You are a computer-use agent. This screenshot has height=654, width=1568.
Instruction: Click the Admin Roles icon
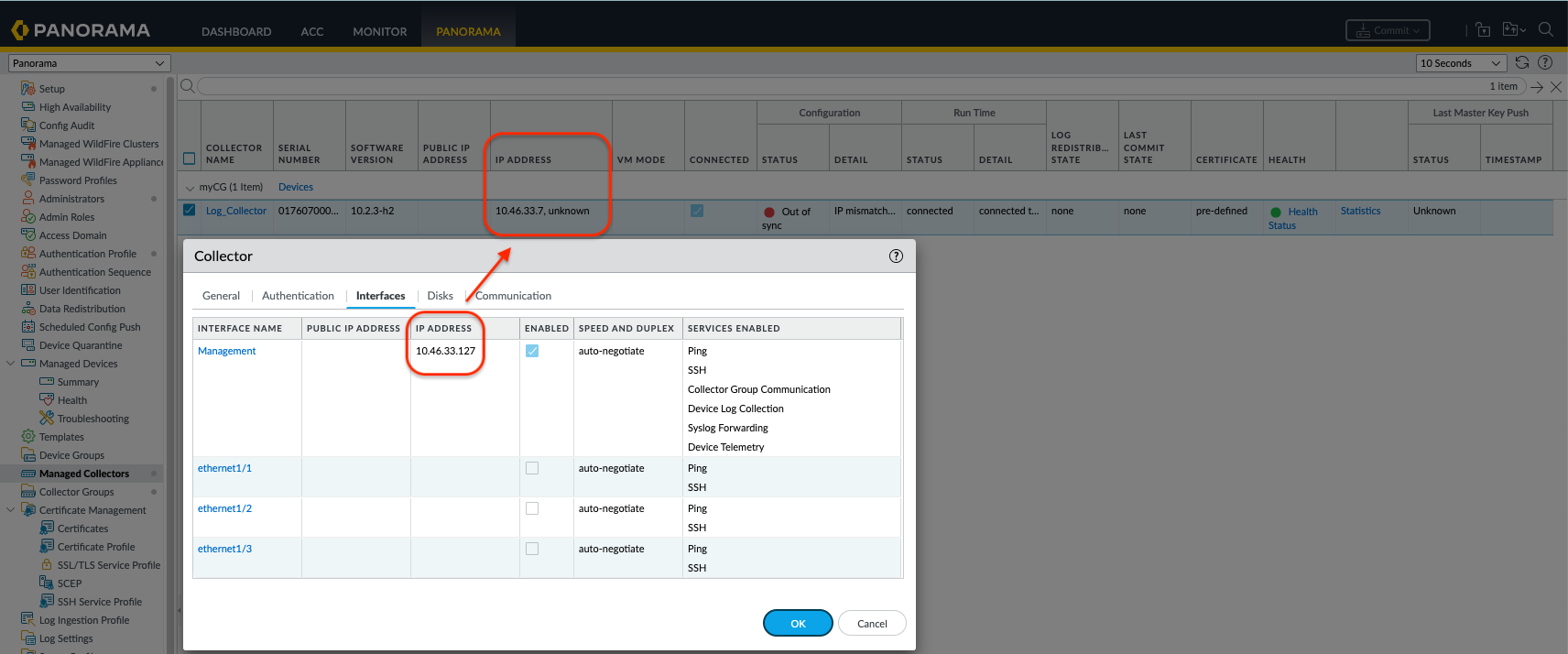(x=27, y=217)
